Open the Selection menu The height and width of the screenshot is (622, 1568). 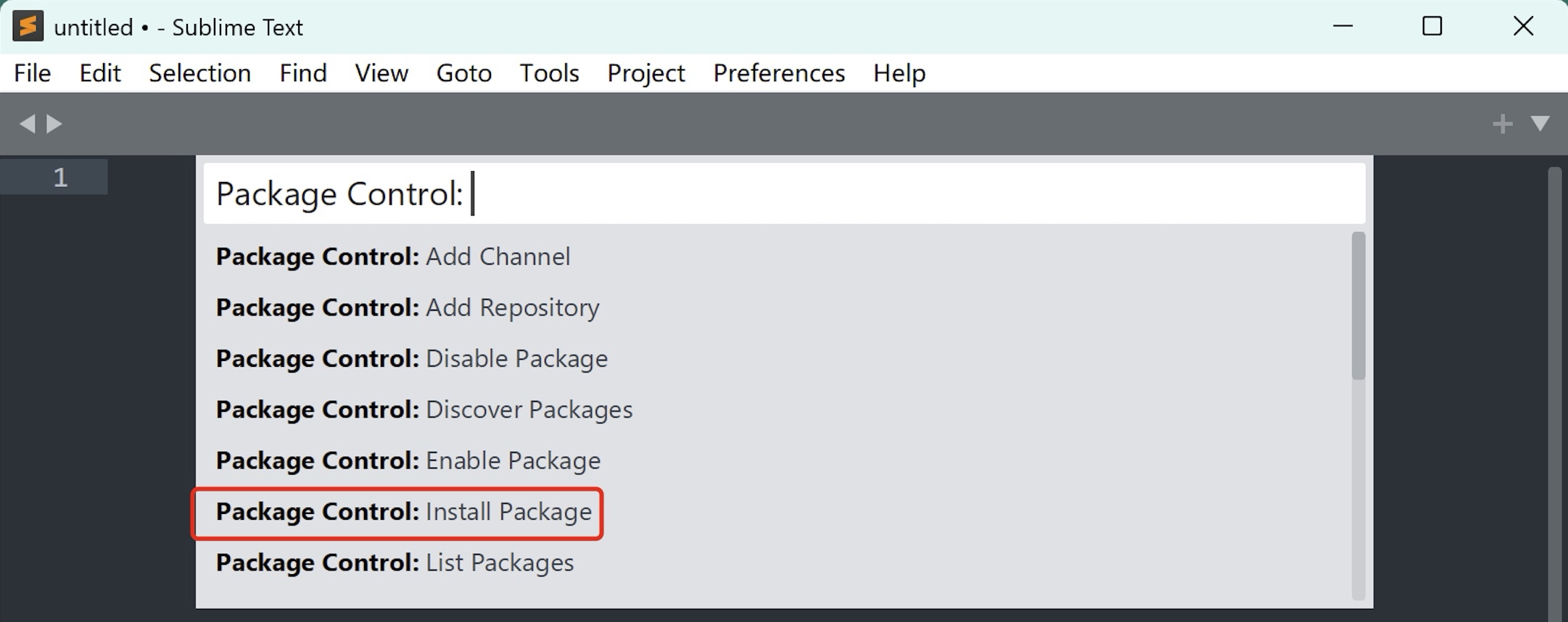pyautogui.click(x=200, y=73)
